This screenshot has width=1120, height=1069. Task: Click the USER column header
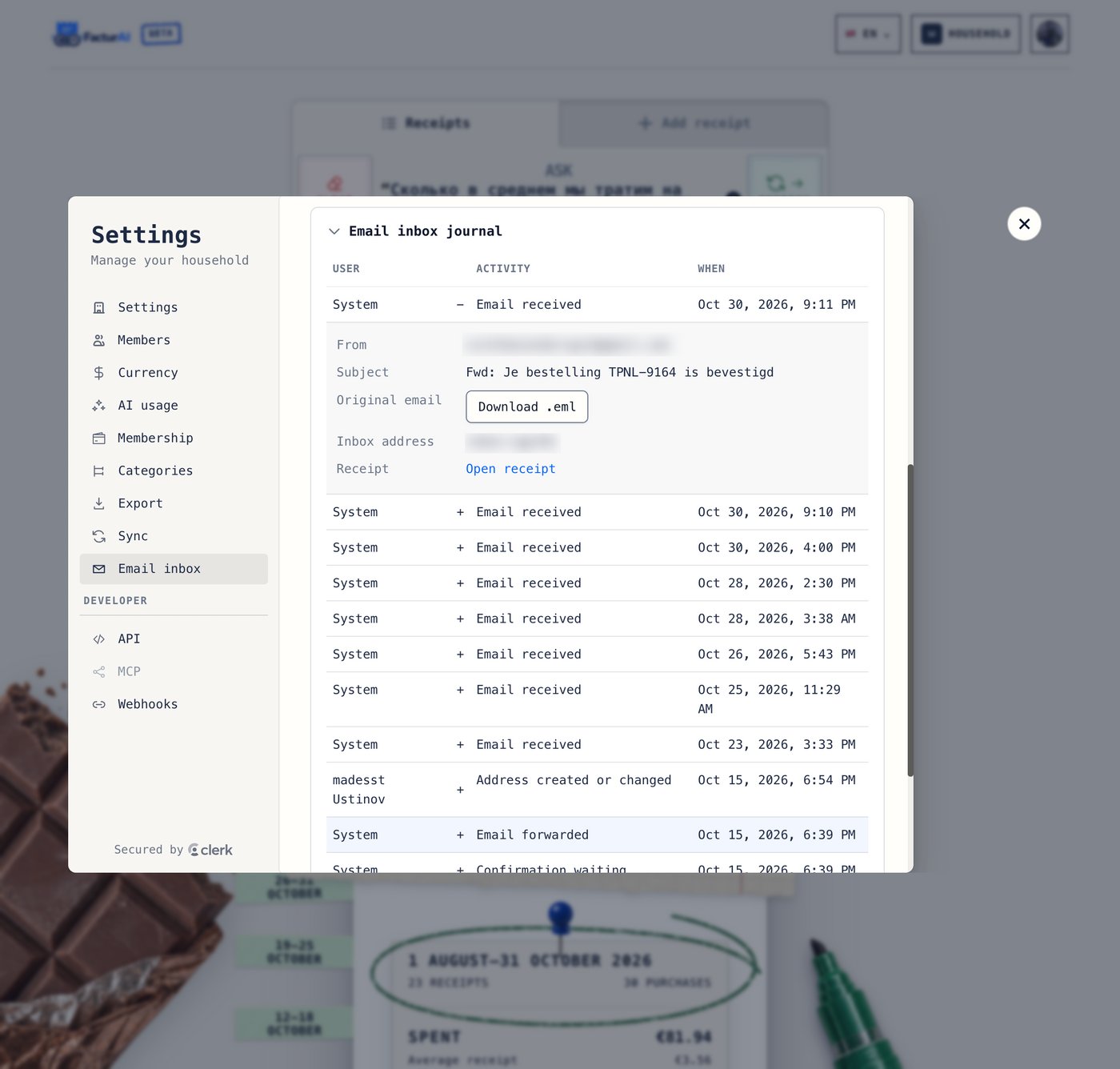(346, 269)
